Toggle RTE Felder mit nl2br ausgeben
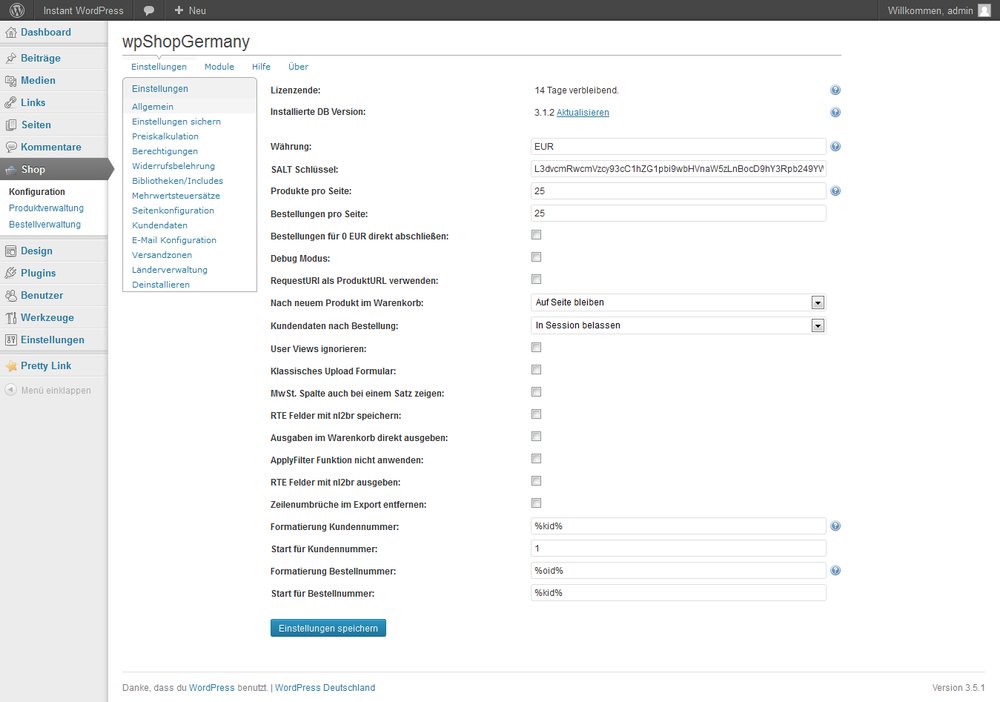1000x702 pixels. [536, 481]
